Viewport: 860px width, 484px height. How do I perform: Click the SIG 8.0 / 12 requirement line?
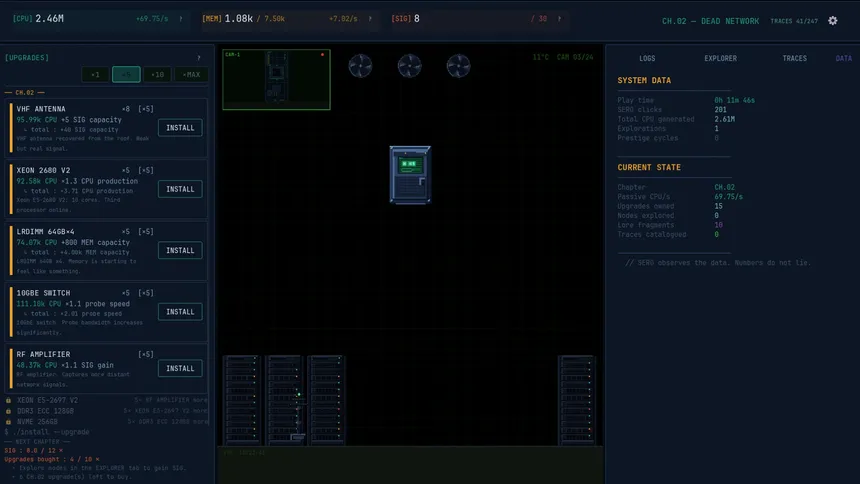coord(33,451)
